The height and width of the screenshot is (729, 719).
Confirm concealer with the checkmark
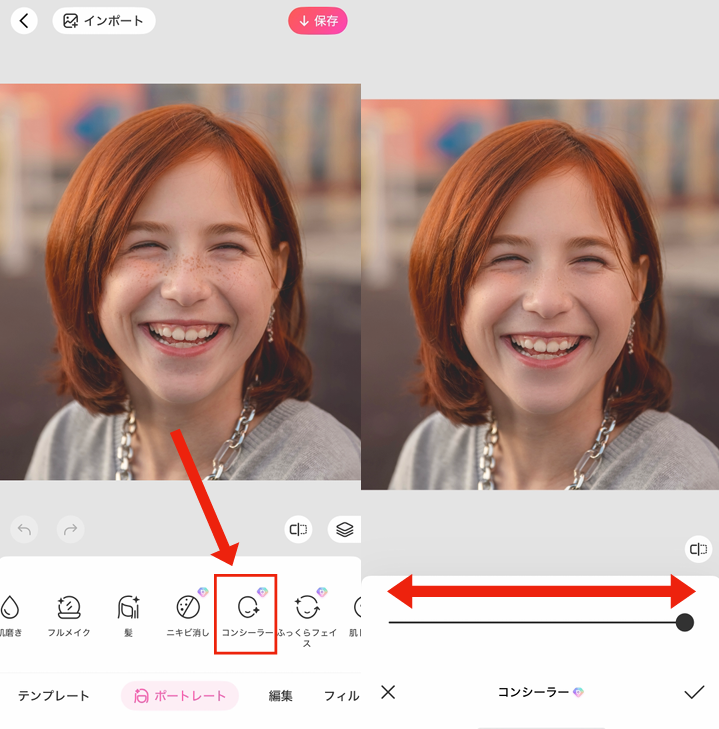point(694,692)
